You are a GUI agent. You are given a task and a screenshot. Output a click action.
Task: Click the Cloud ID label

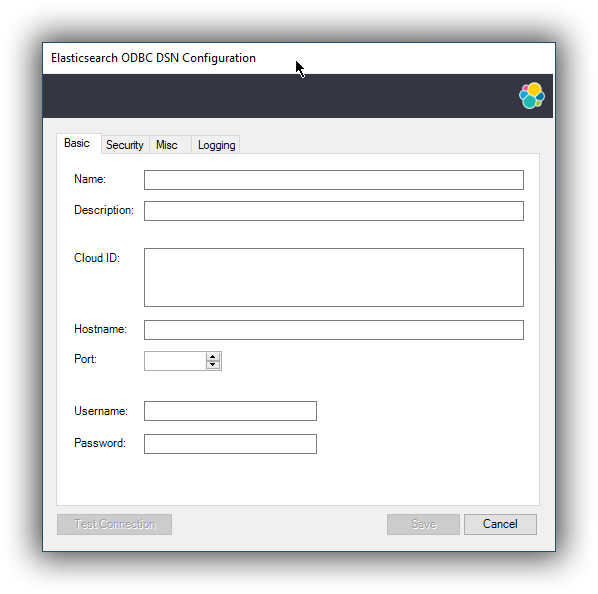click(97, 258)
